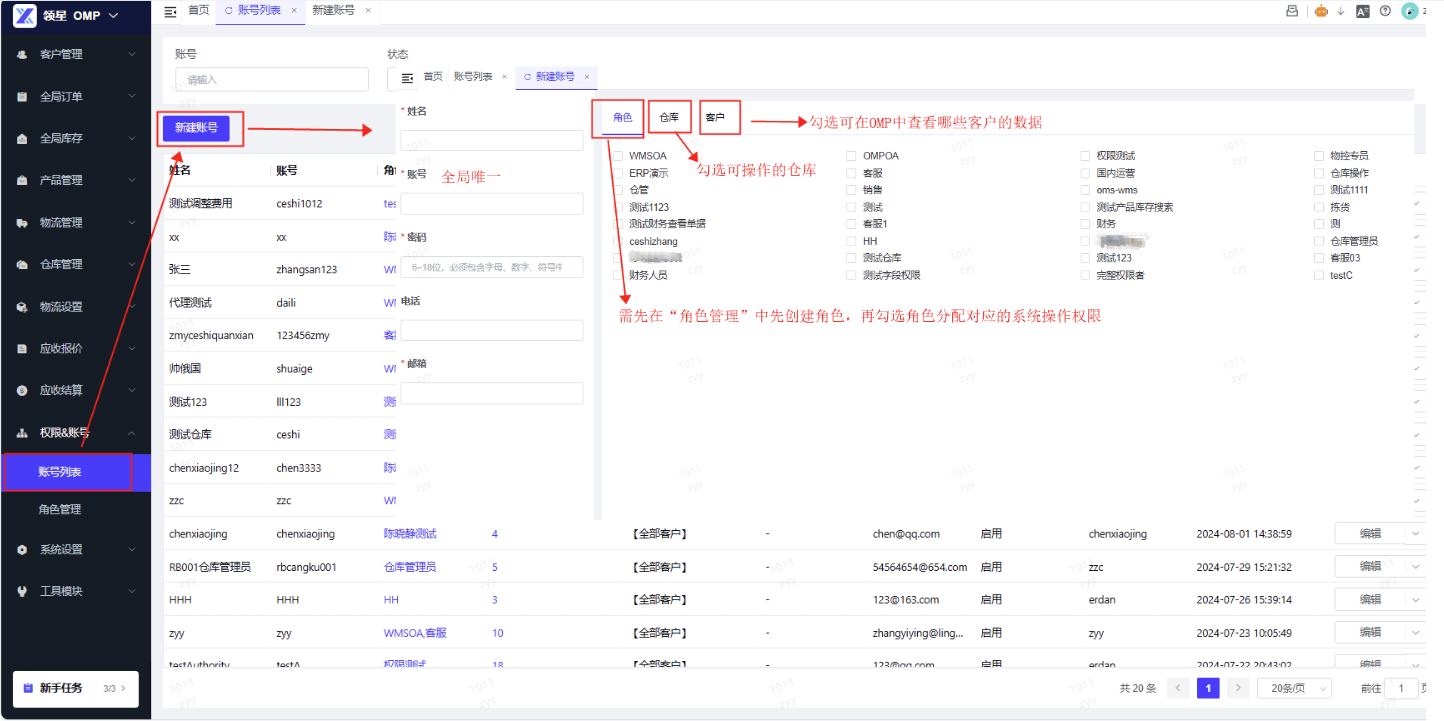Close the inner 新建账号 tab

(x=587, y=77)
